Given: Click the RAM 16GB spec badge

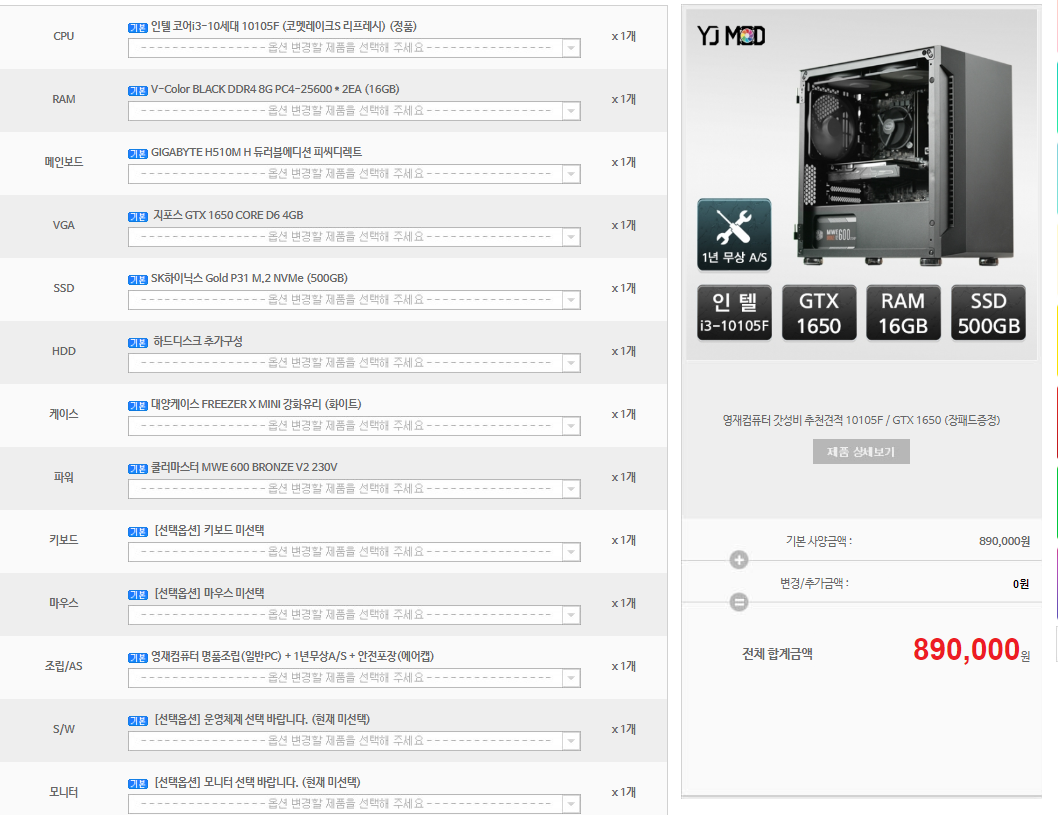Looking at the screenshot, I should [x=903, y=312].
